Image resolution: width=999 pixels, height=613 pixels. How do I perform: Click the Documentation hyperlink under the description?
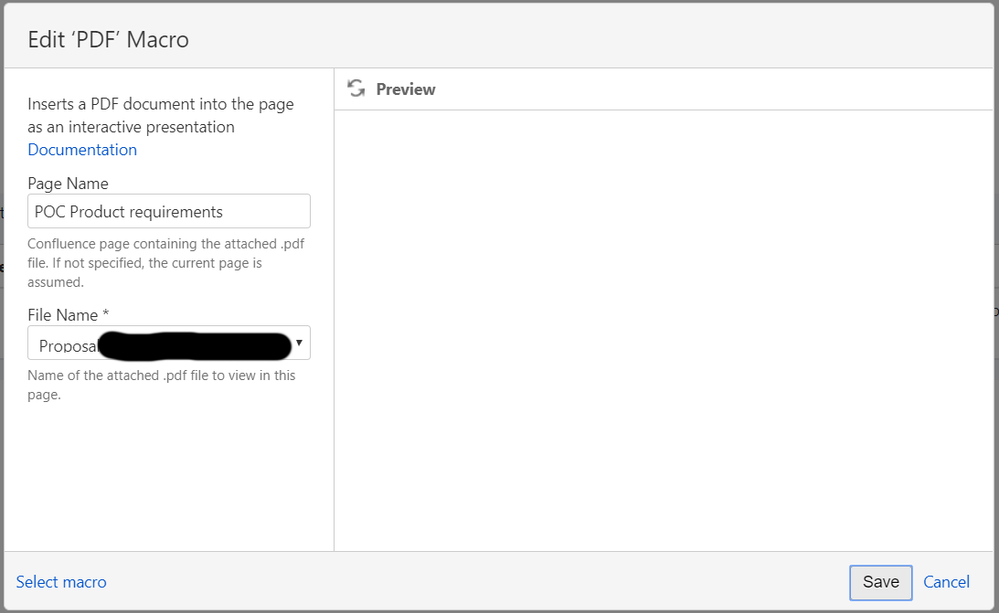point(82,149)
